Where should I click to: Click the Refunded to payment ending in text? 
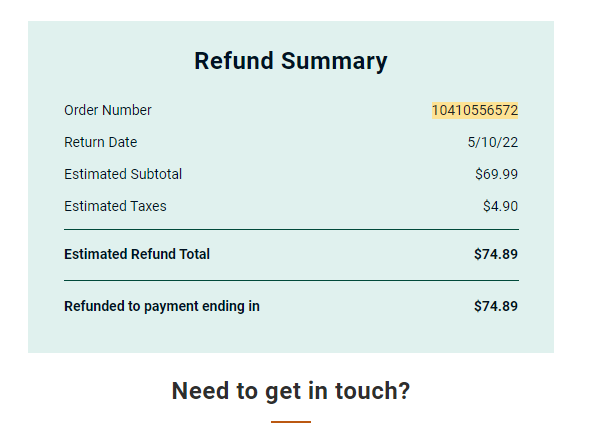[x=162, y=306]
